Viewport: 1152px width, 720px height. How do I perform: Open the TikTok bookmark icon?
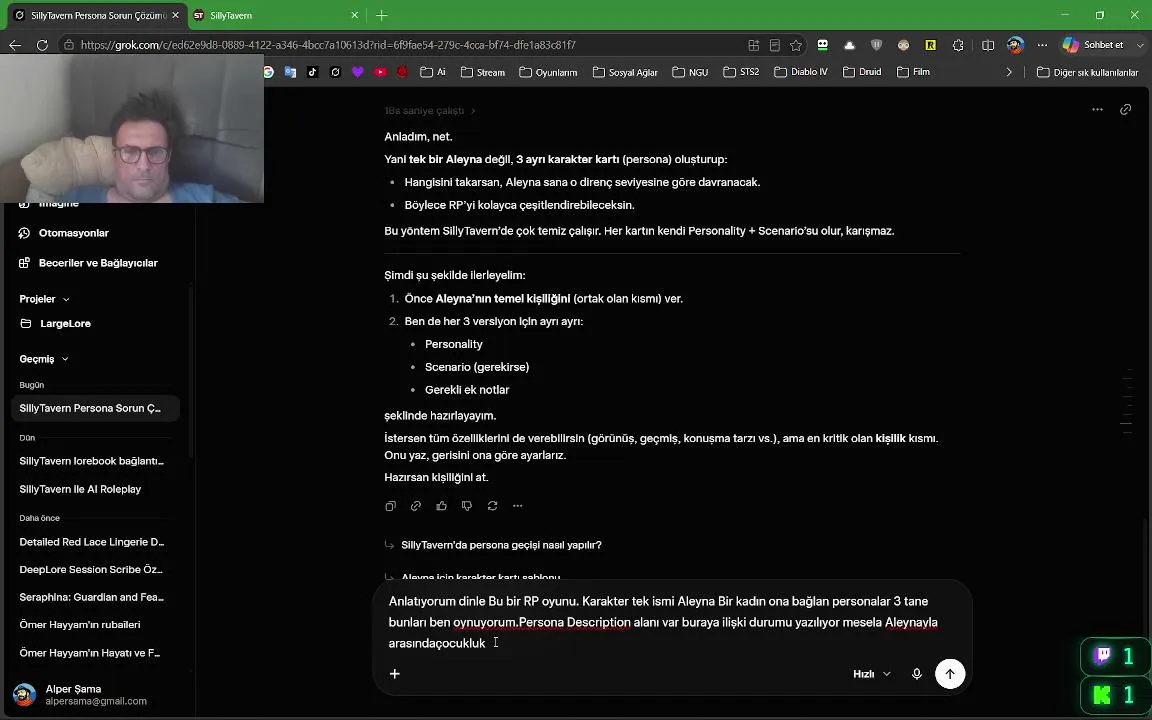313,72
